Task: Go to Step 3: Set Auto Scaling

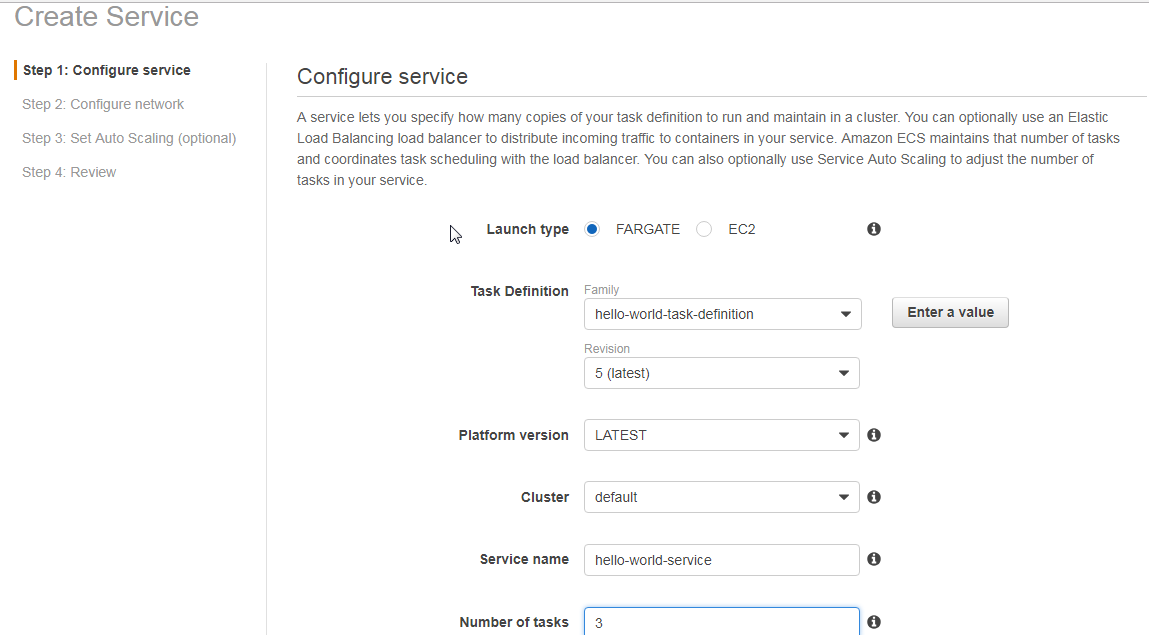Action: pos(129,138)
